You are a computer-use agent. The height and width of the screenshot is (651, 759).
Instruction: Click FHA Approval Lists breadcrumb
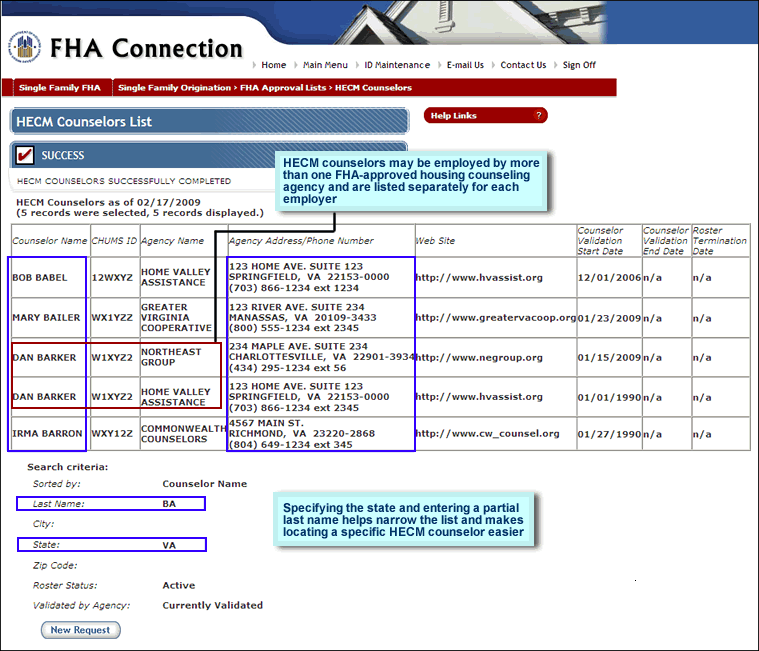[x=283, y=88]
